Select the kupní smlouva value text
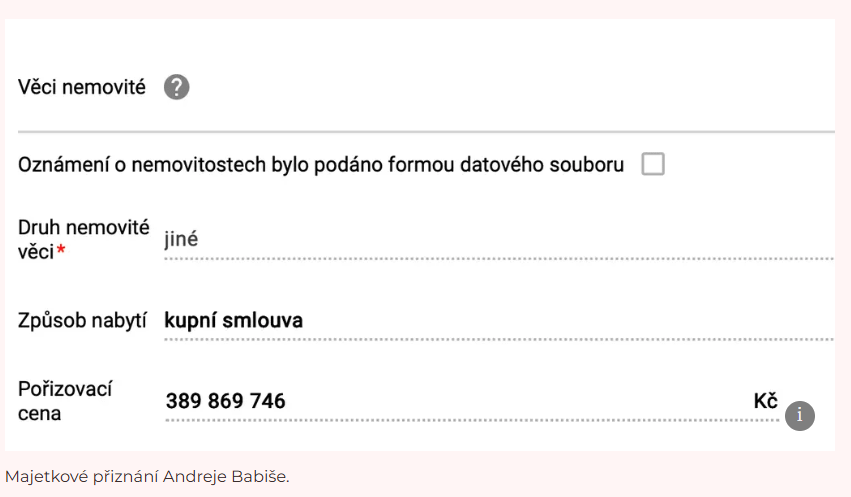This screenshot has width=851, height=497. pos(233,321)
